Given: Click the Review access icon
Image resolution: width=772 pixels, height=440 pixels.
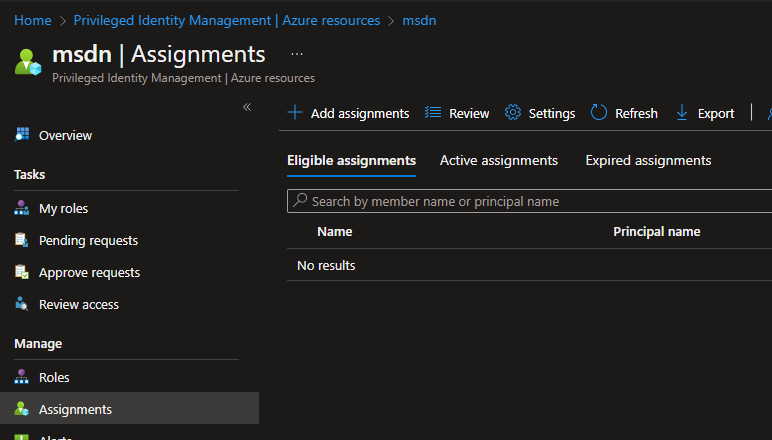Looking at the screenshot, I should 22,305.
